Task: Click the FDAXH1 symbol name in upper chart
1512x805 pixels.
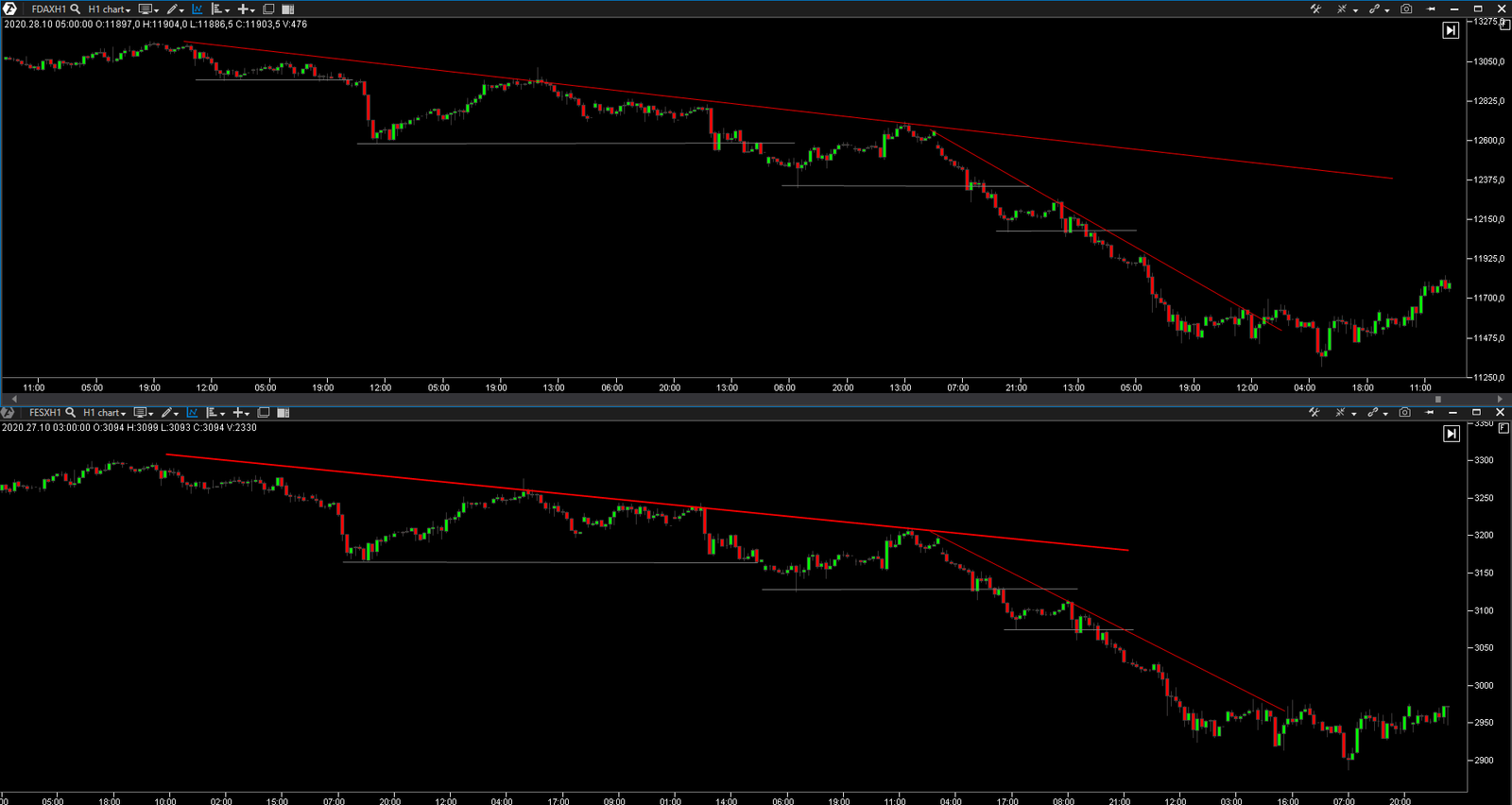Action: pos(48,9)
